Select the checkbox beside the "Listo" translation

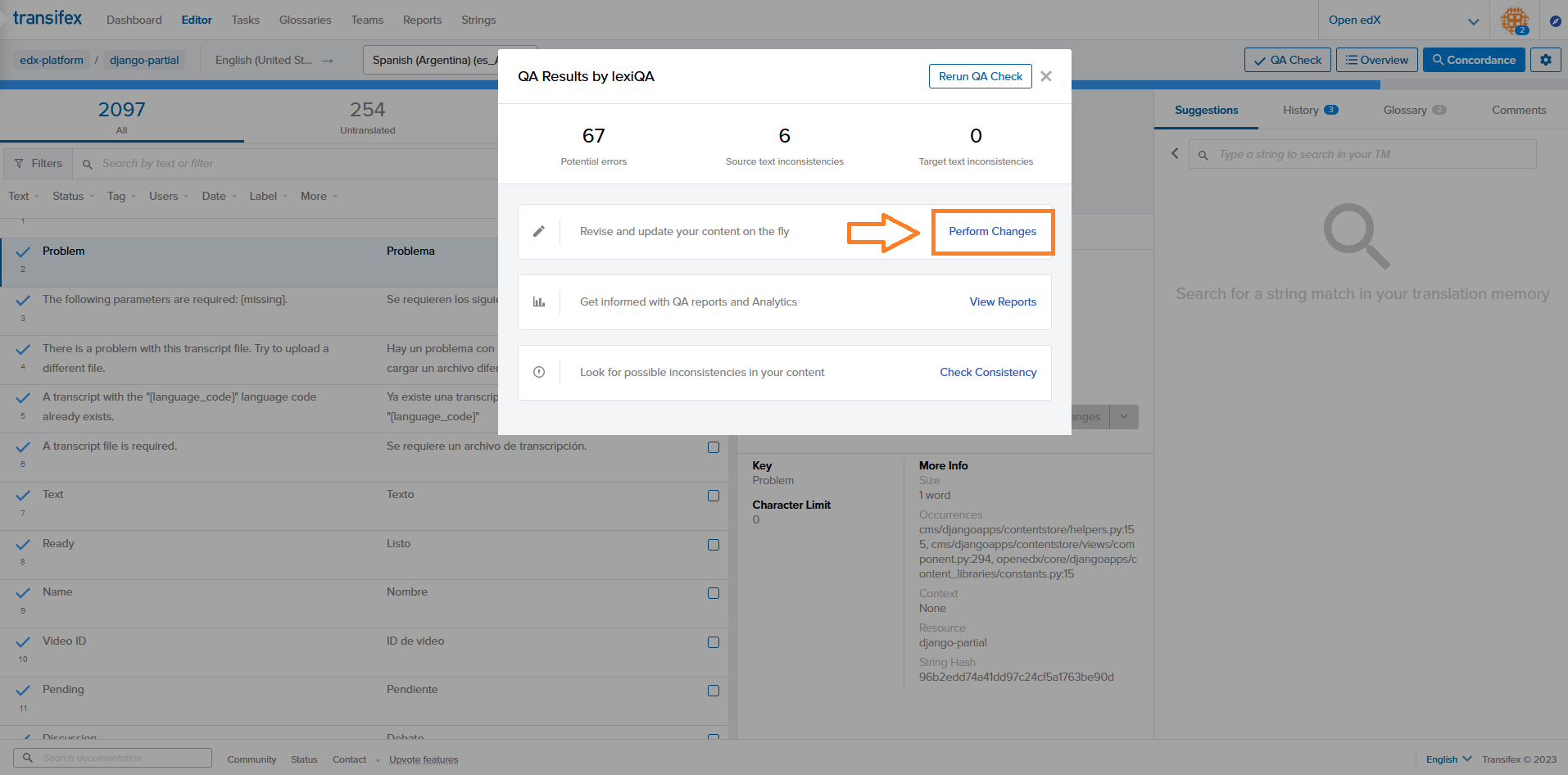714,545
